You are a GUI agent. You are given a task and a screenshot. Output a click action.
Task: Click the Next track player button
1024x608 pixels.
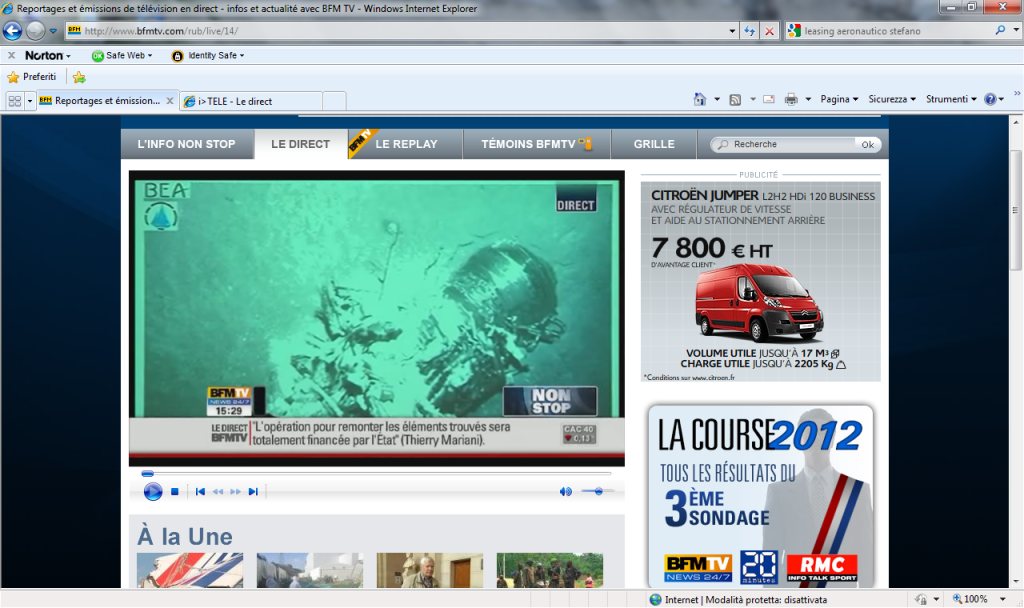(253, 492)
